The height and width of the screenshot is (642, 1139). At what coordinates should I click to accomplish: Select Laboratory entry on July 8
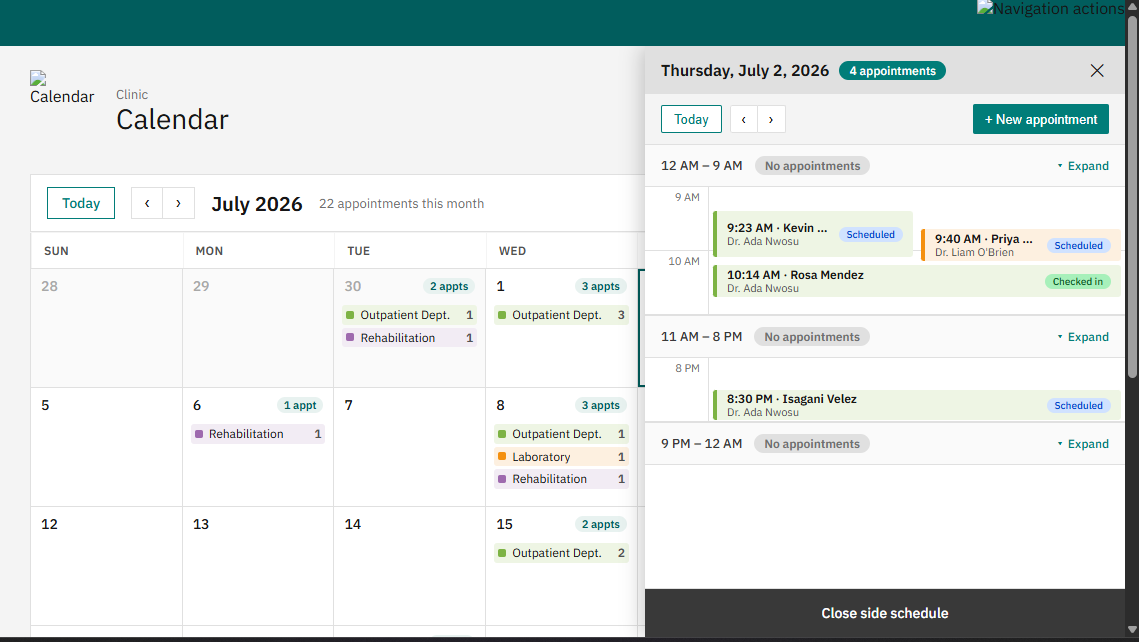[x=562, y=457]
